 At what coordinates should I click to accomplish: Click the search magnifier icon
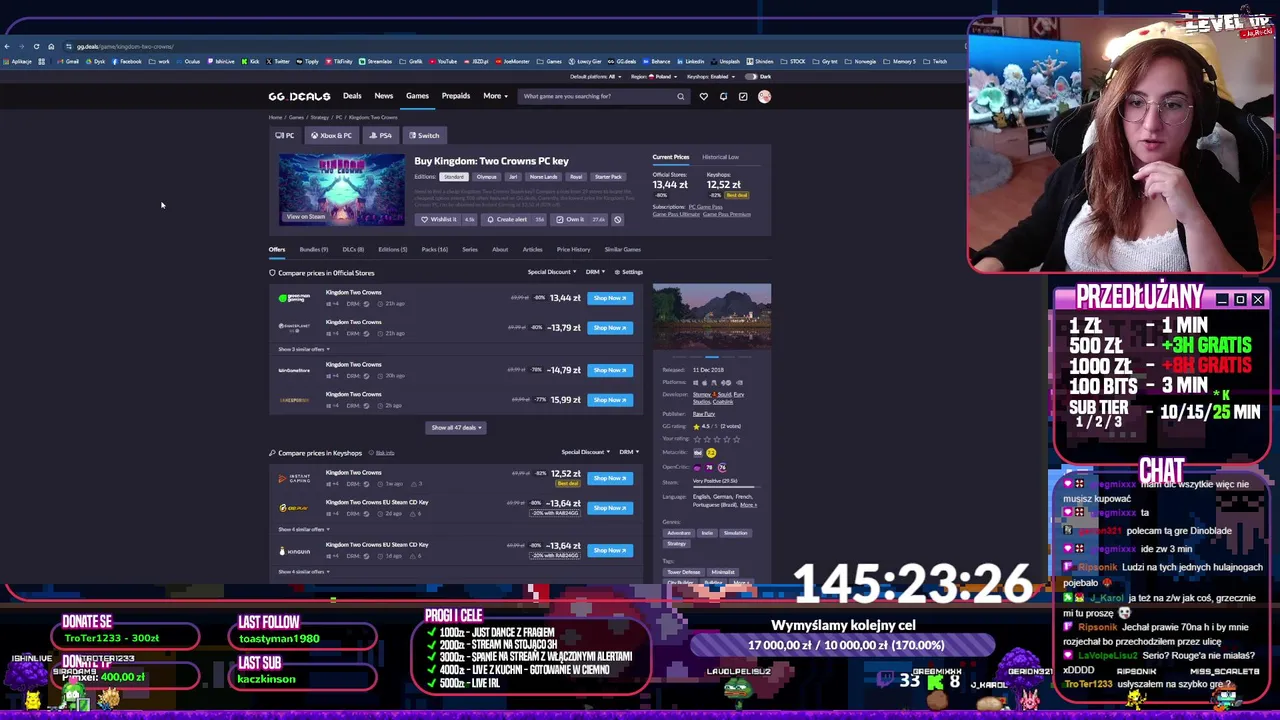[680, 96]
